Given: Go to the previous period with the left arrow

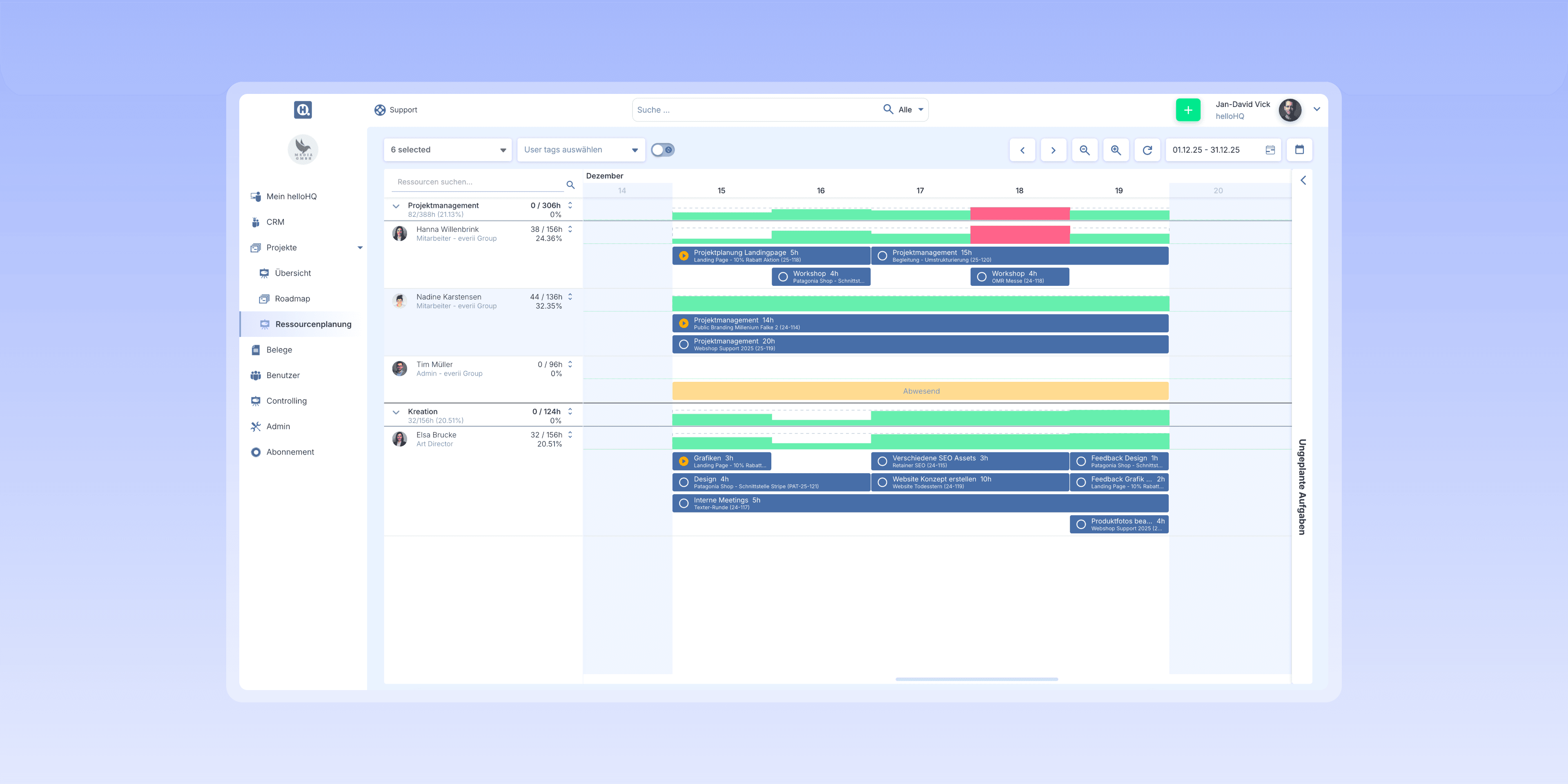Looking at the screenshot, I should click(x=1022, y=150).
